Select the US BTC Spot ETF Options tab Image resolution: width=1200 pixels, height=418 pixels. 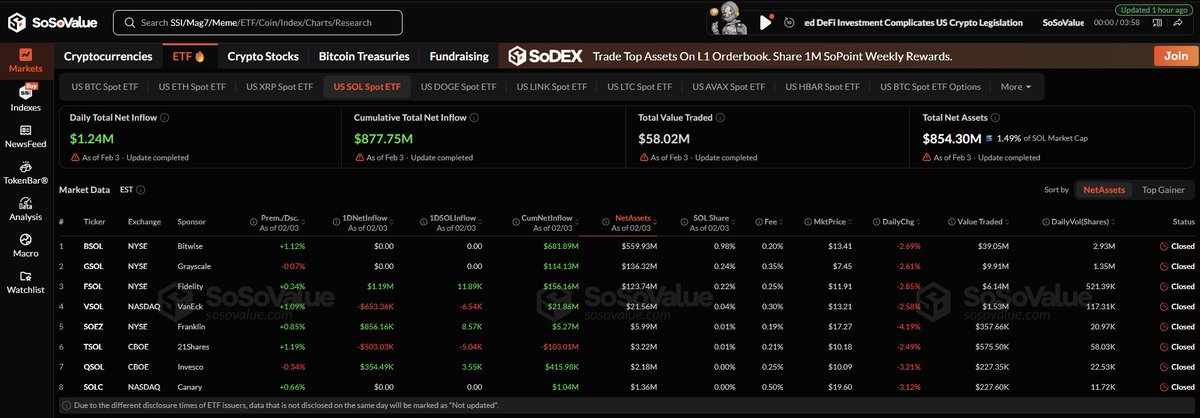click(x=930, y=87)
